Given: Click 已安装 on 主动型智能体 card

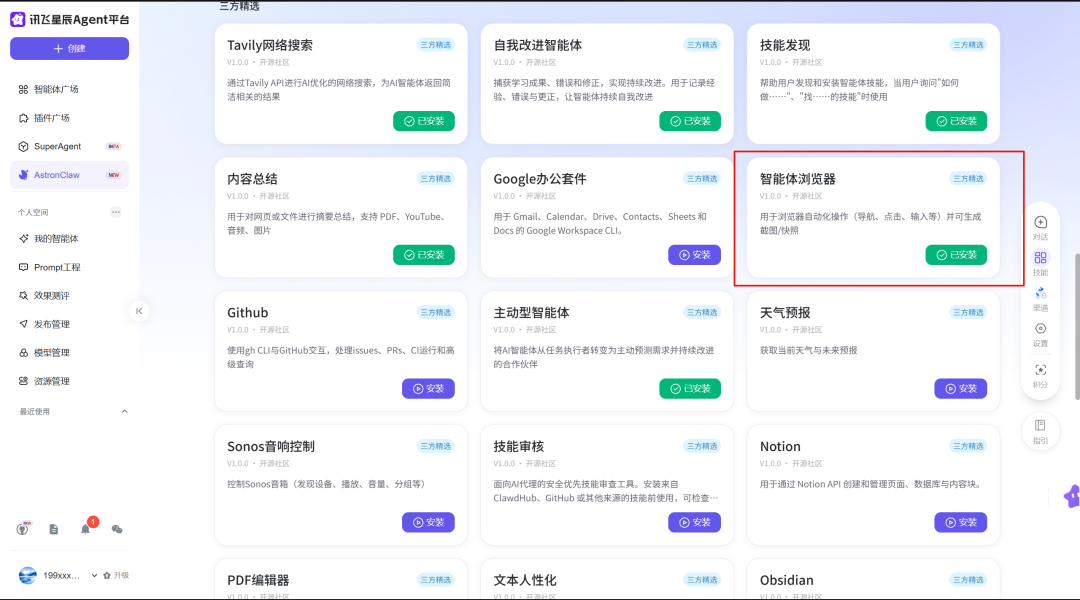Looking at the screenshot, I should pos(690,389).
